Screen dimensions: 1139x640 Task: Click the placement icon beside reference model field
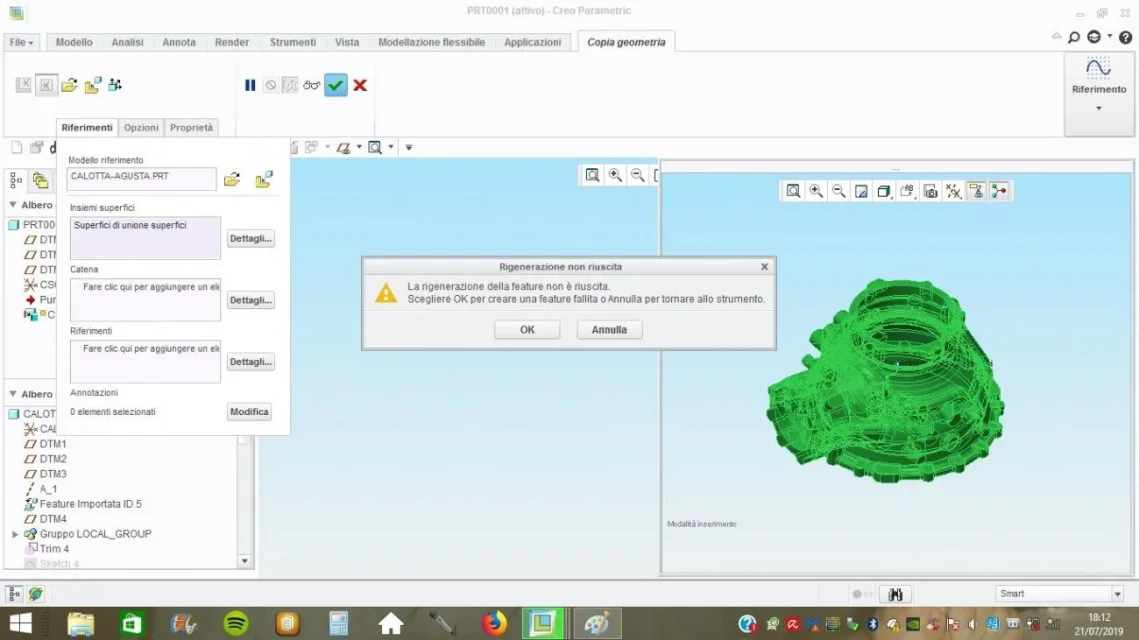click(x=264, y=179)
